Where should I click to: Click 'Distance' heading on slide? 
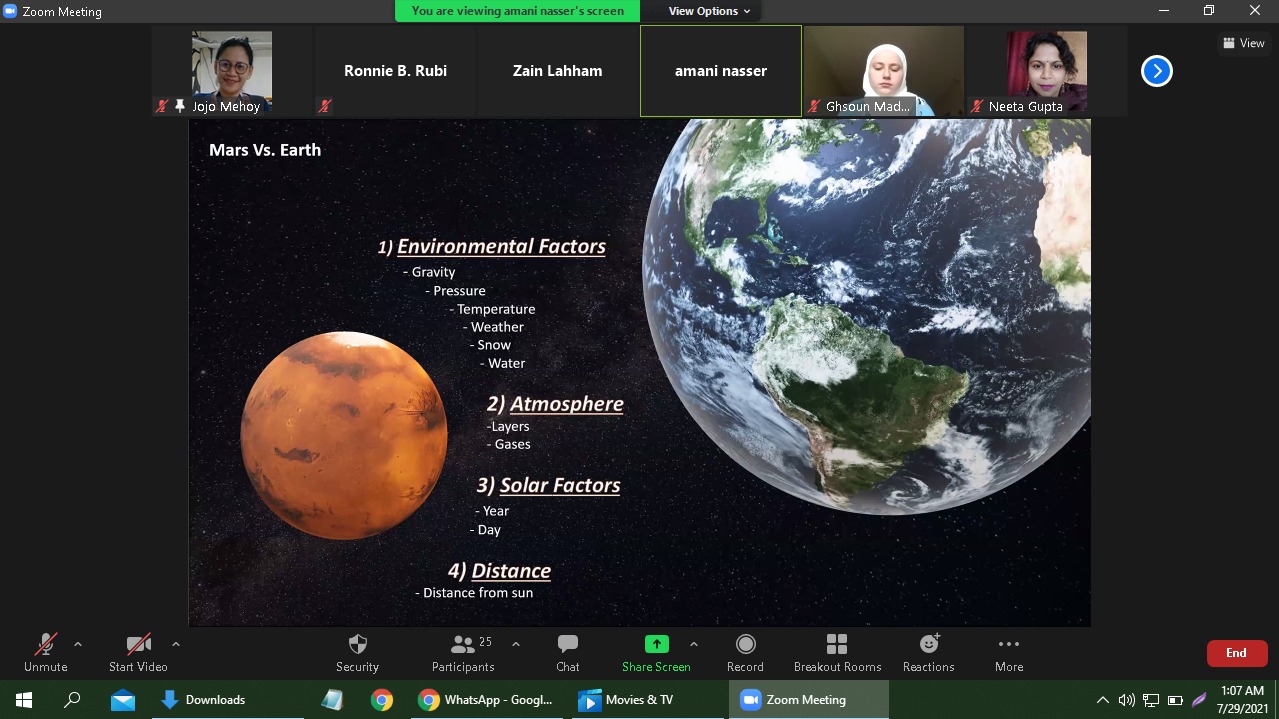511,571
